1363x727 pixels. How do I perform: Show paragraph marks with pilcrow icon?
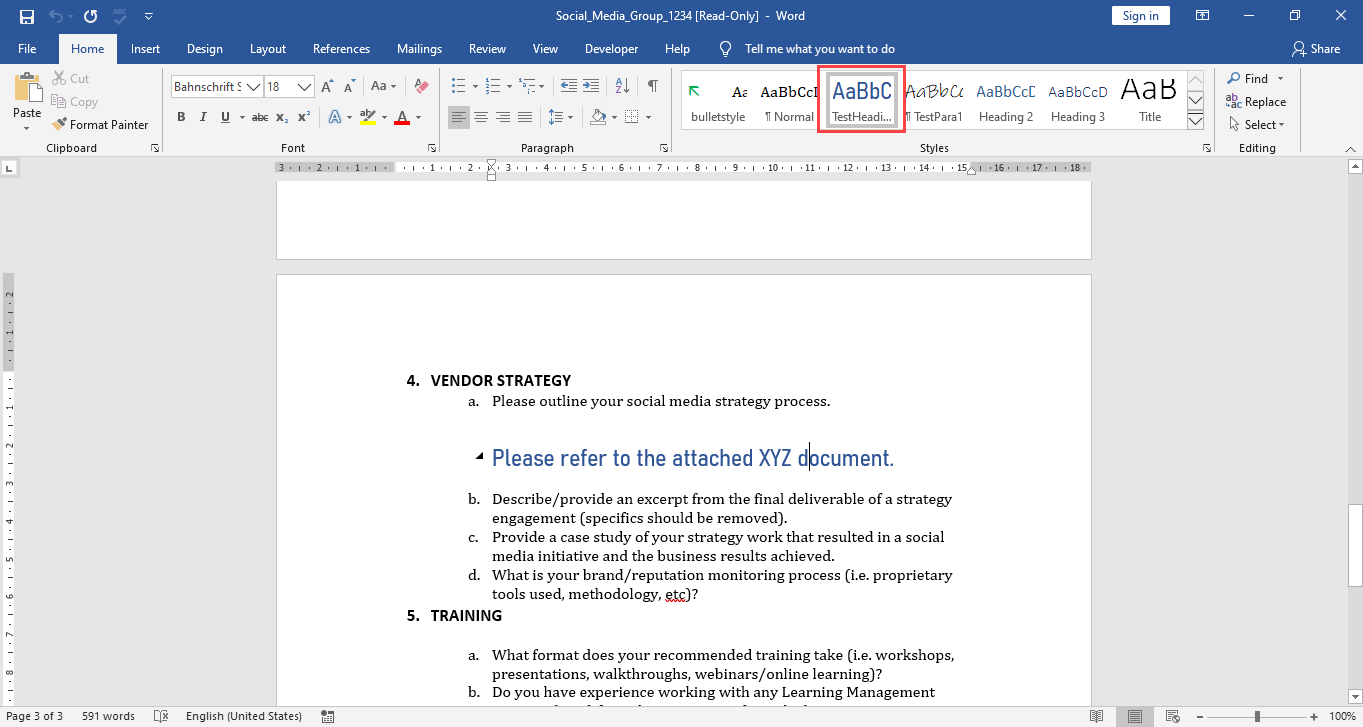pos(652,86)
